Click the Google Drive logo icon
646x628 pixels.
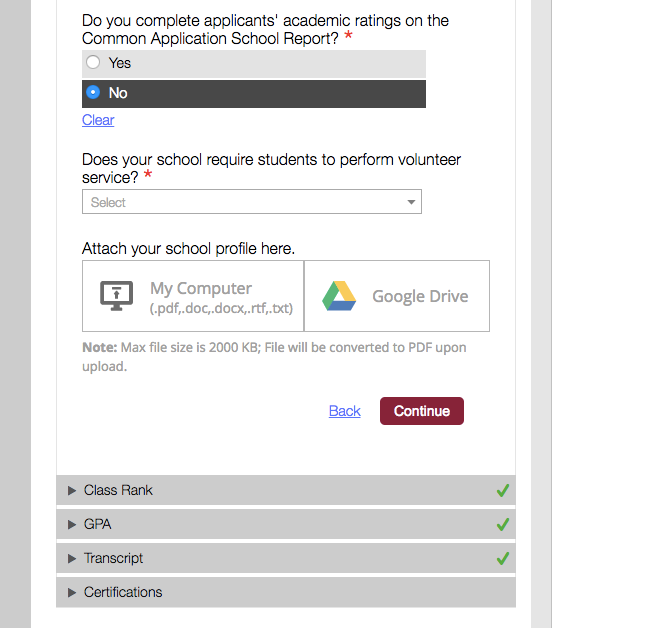(339, 296)
